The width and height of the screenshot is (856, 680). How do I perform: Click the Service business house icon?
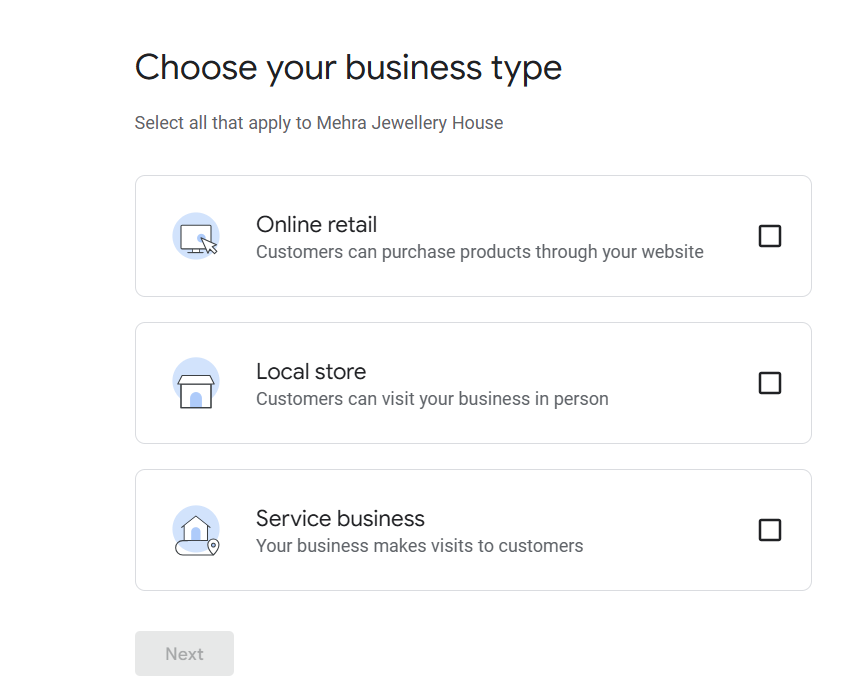tap(196, 530)
